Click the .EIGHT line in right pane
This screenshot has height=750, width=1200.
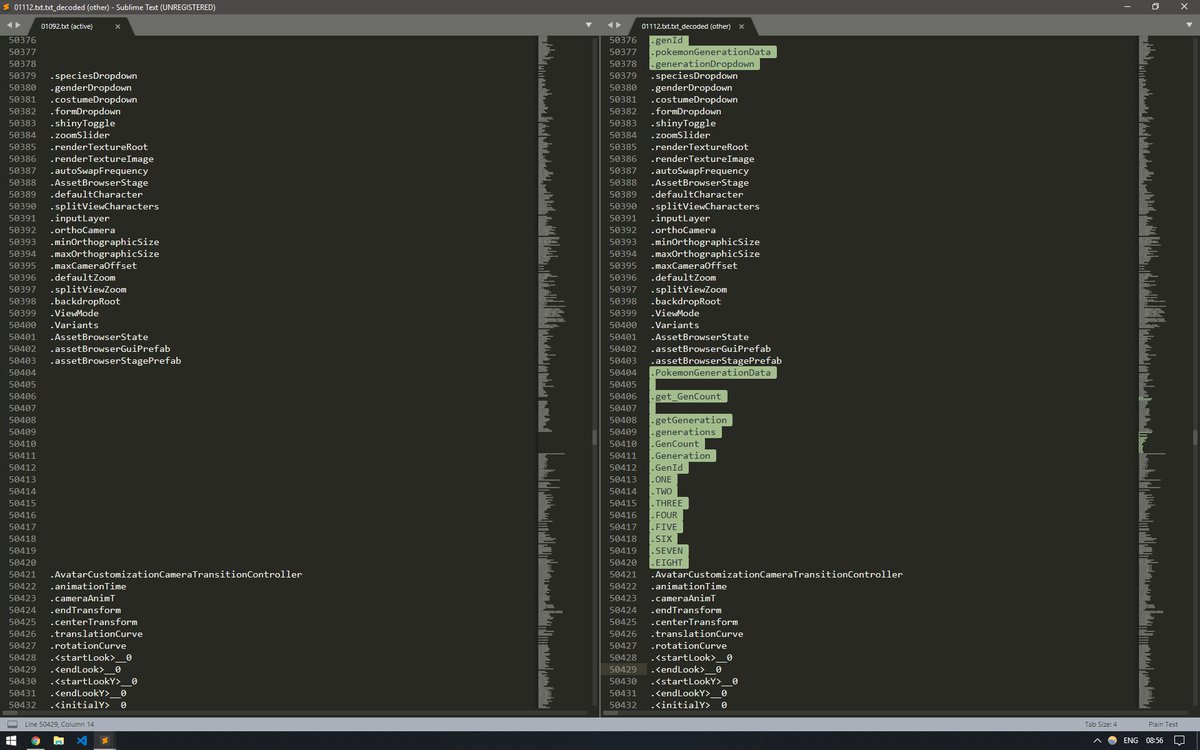(668, 563)
